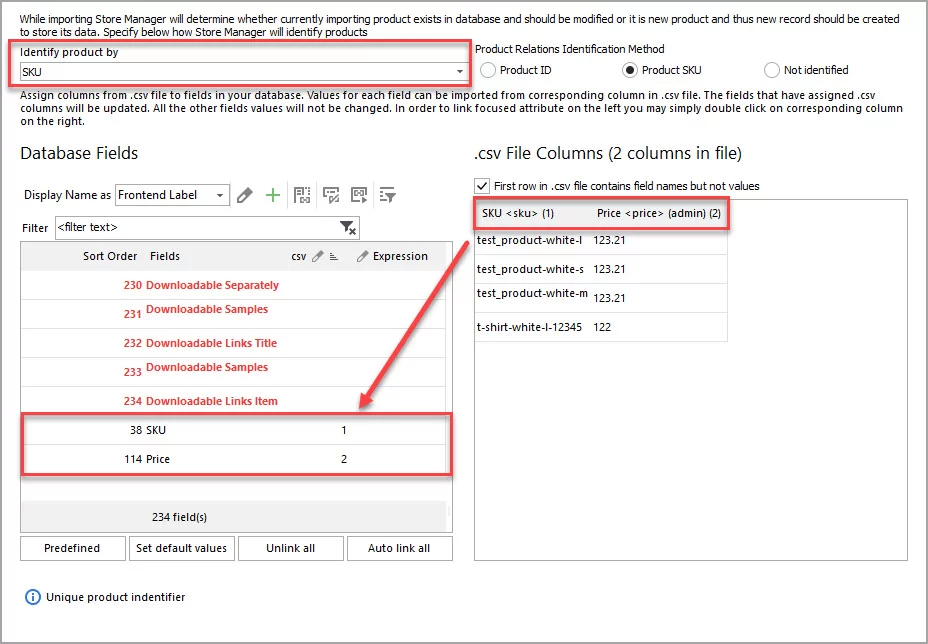
Task: Click the Predefined button
Action: (x=73, y=548)
